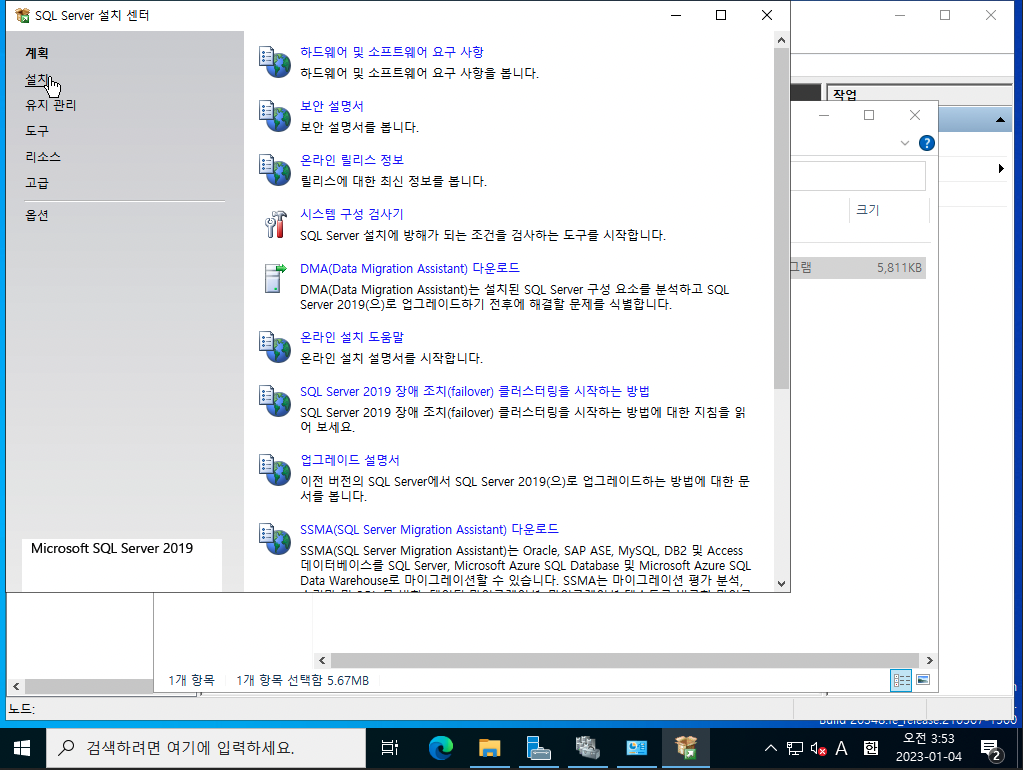Click the muted volume tray icon

(818, 748)
